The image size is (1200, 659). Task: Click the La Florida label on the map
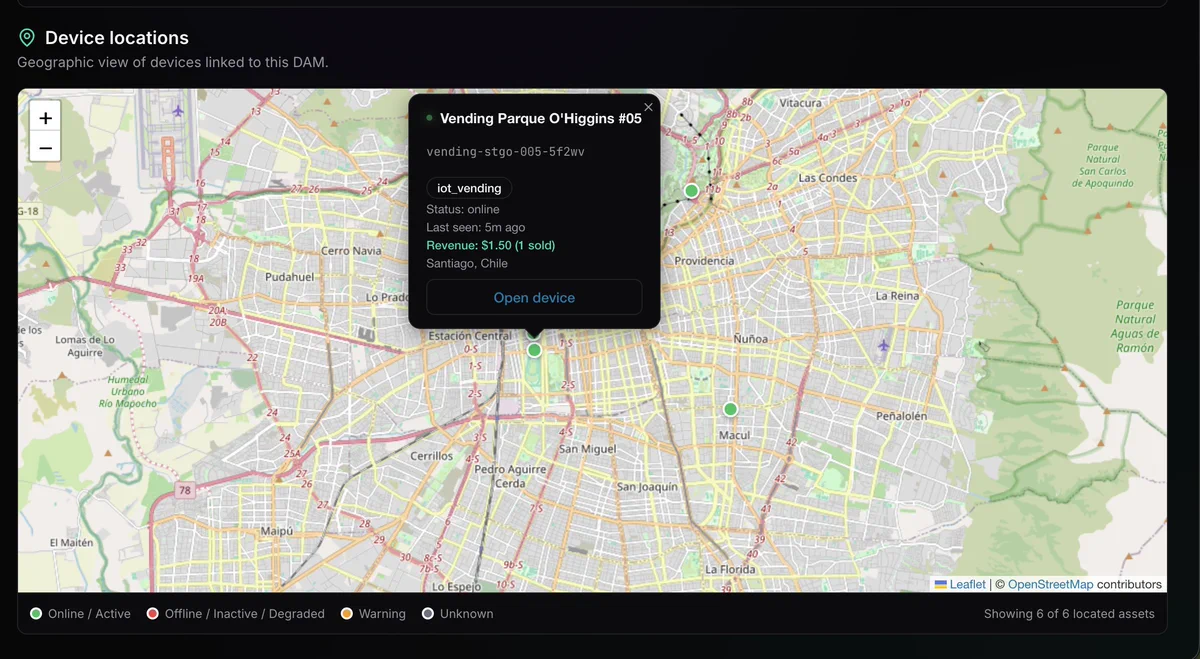[730, 569]
